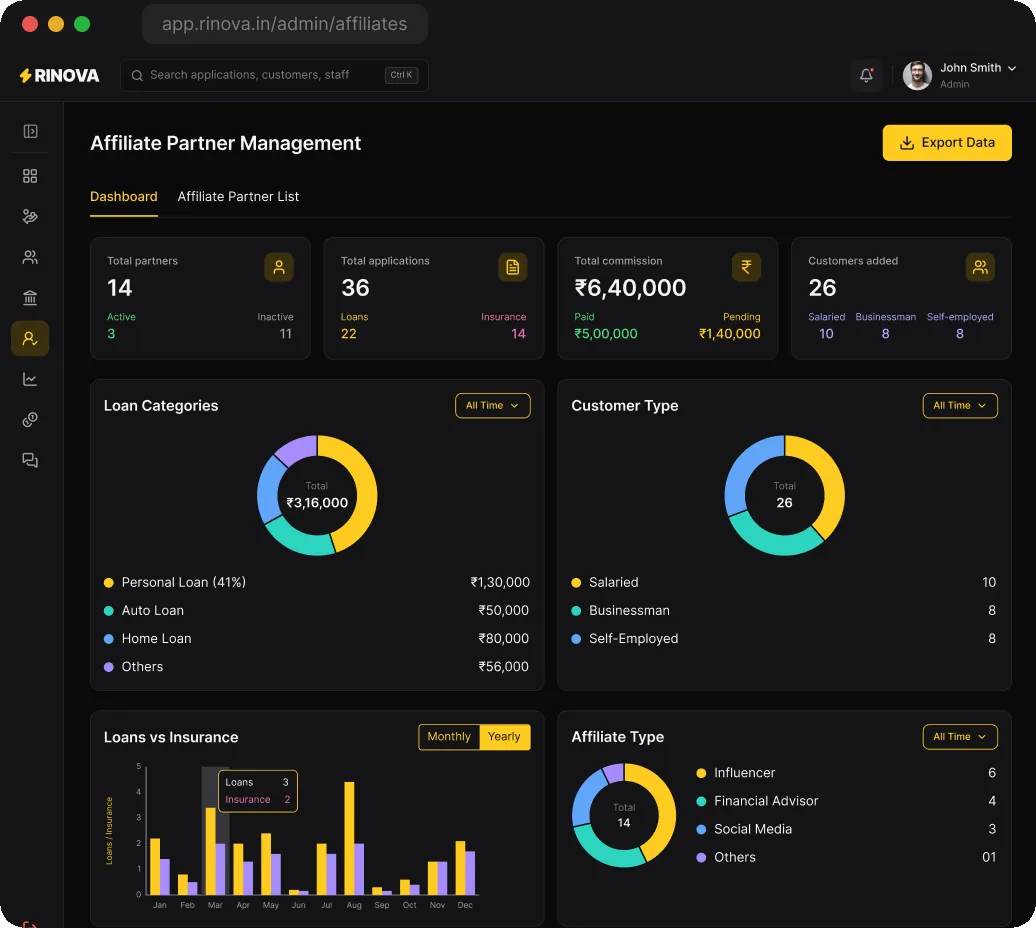Click the ₹50,000 Auto Loan amount
The height and width of the screenshot is (928, 1036).
coord(503,610)
